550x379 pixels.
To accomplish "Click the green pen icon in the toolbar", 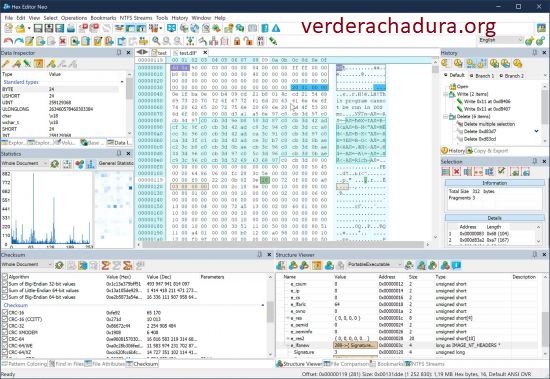I will coord(273,41).
